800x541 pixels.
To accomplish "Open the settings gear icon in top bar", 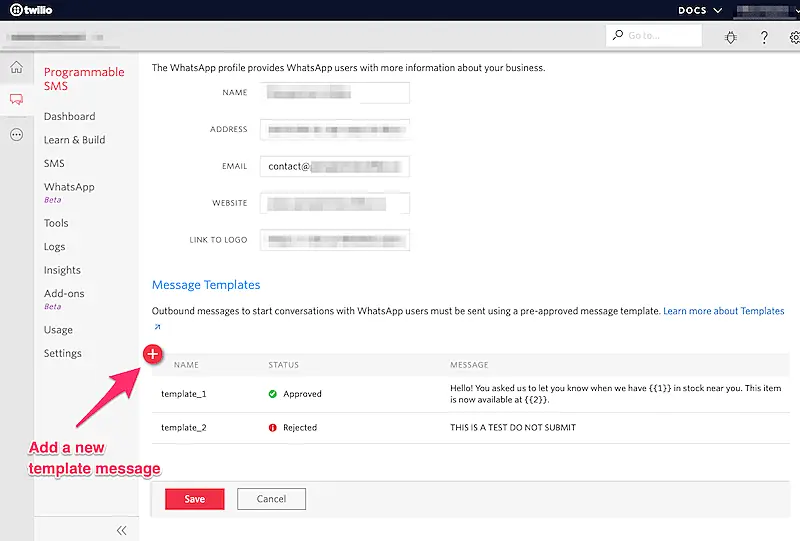I will tap(794, 37).
